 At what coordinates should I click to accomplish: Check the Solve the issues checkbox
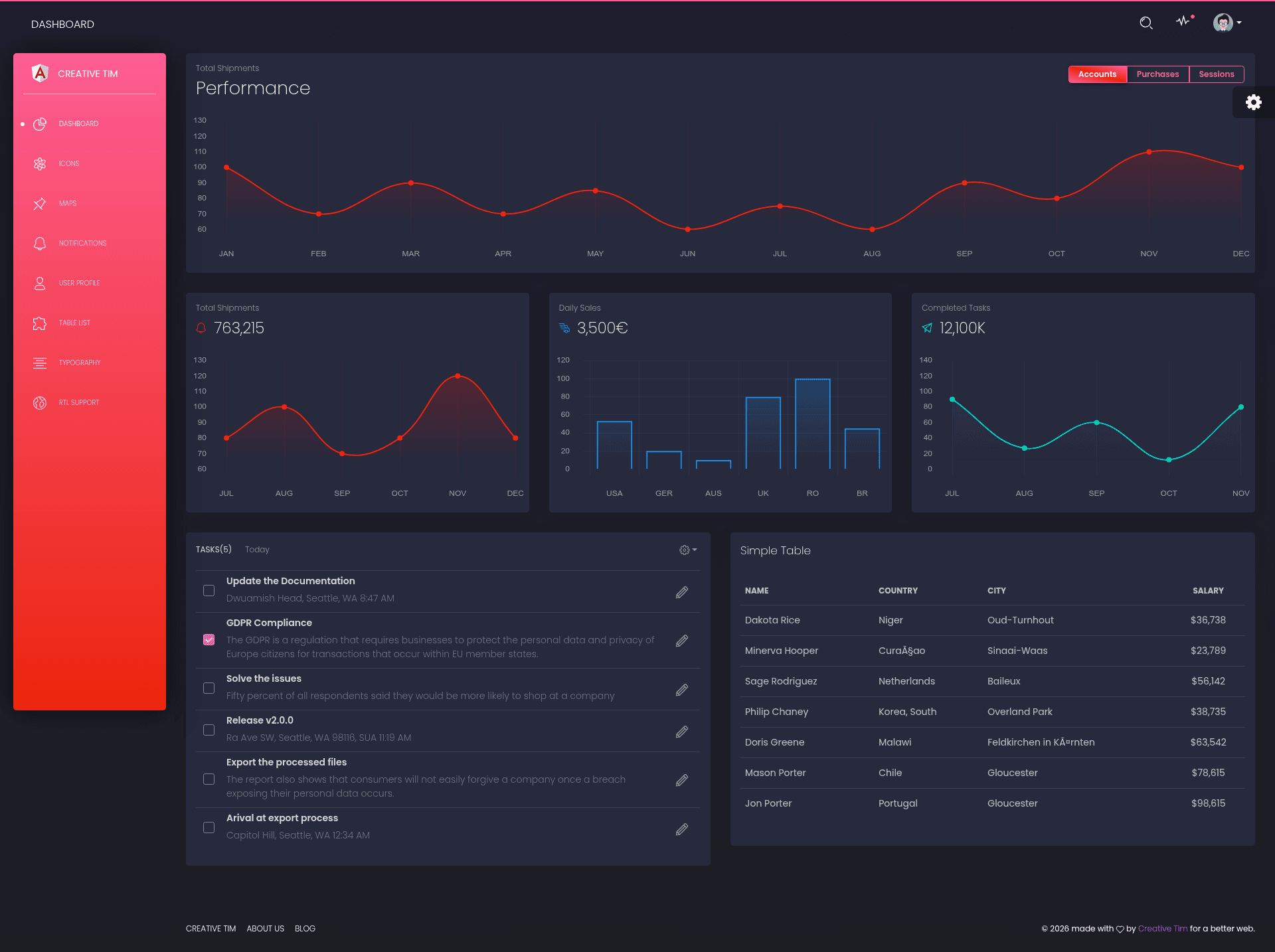[x=209, y=688]
